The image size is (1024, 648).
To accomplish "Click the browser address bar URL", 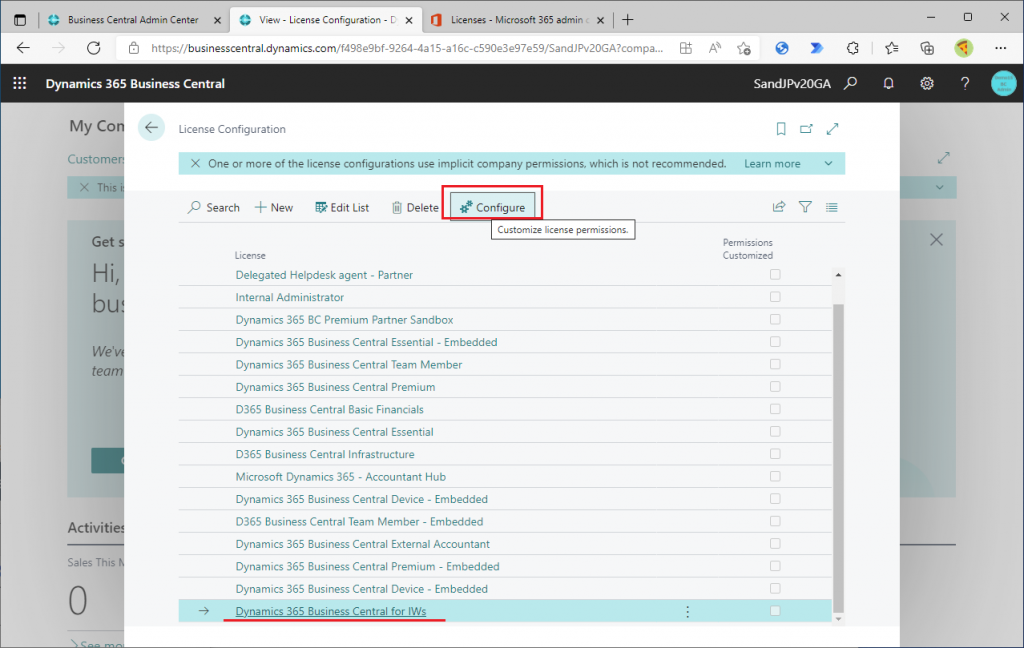I will point(406,48).
